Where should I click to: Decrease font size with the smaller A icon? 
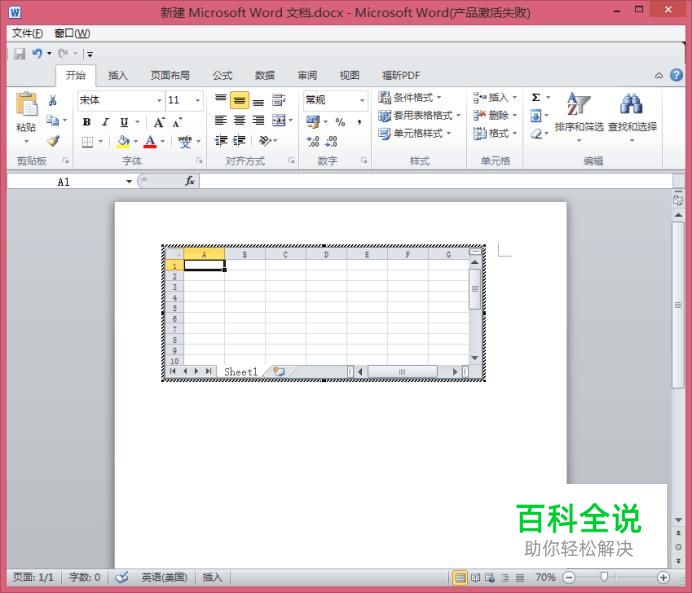point(177,122)
